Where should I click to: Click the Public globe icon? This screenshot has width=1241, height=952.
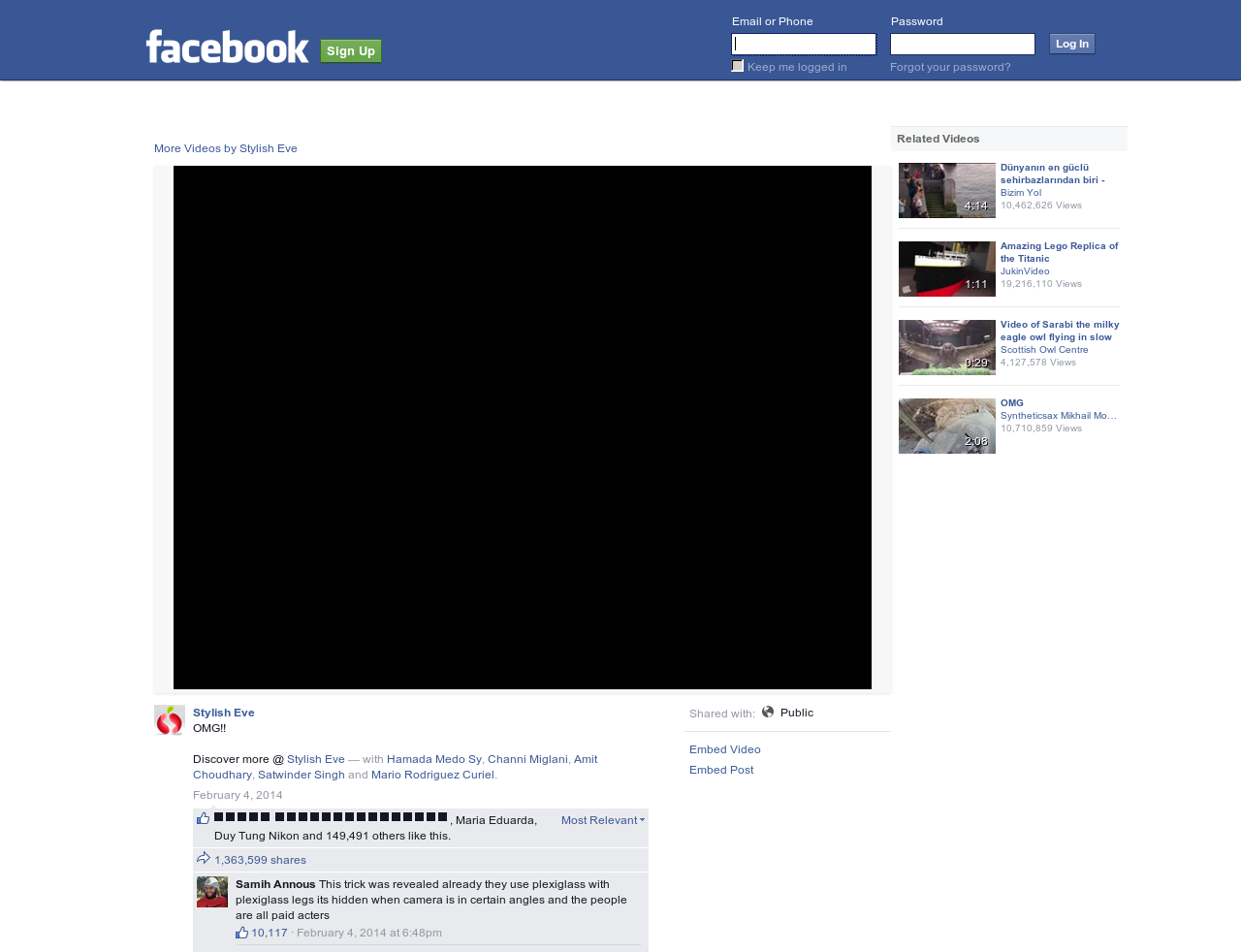pos(768,712)
